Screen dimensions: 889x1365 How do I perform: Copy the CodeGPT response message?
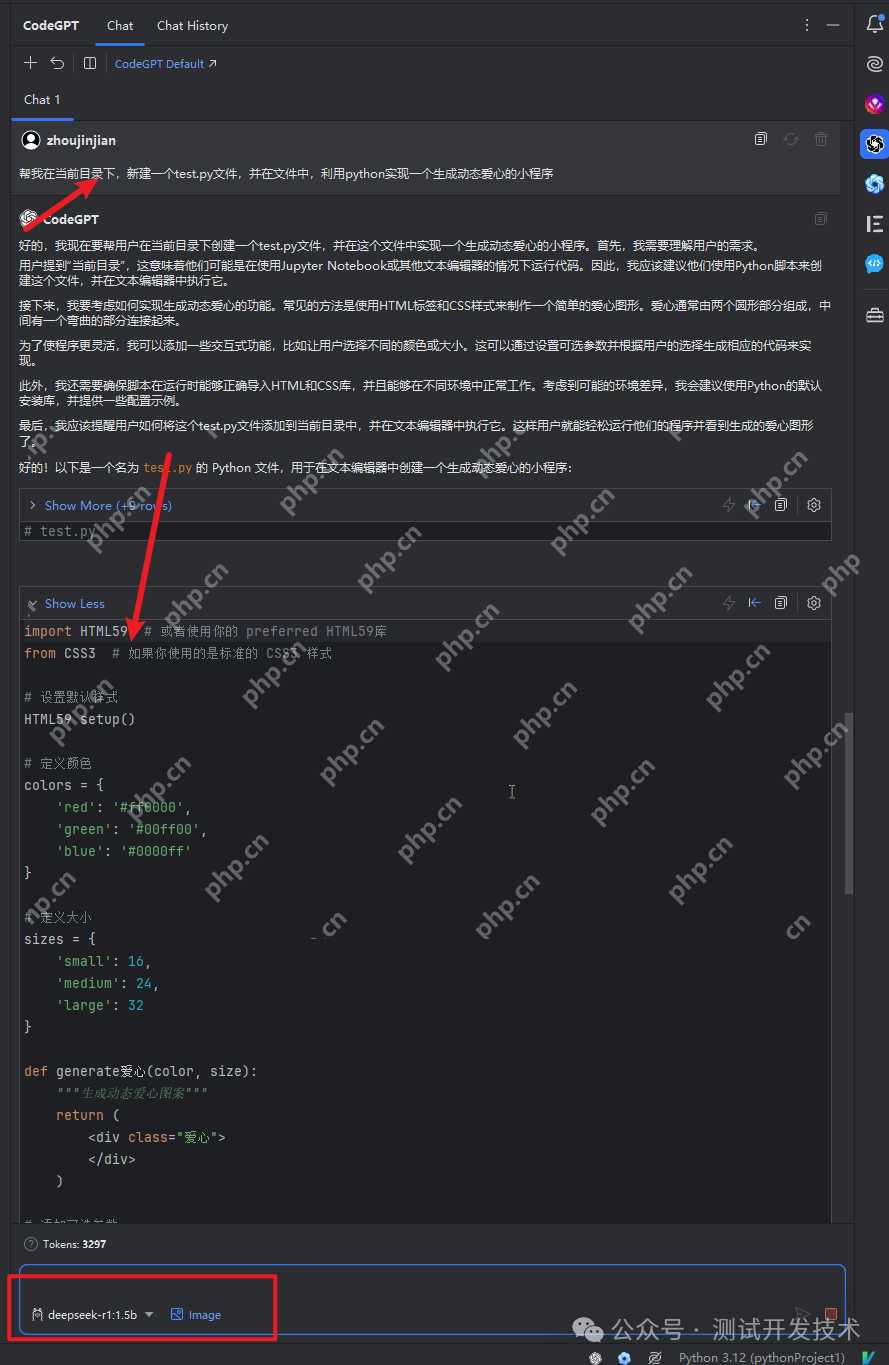click(x=821, y=218)
